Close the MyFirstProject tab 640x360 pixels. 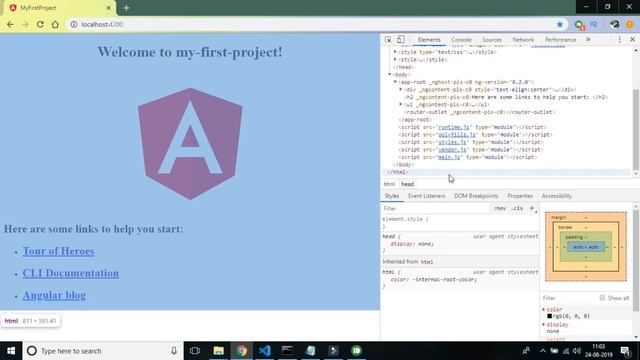pos(109,8)
